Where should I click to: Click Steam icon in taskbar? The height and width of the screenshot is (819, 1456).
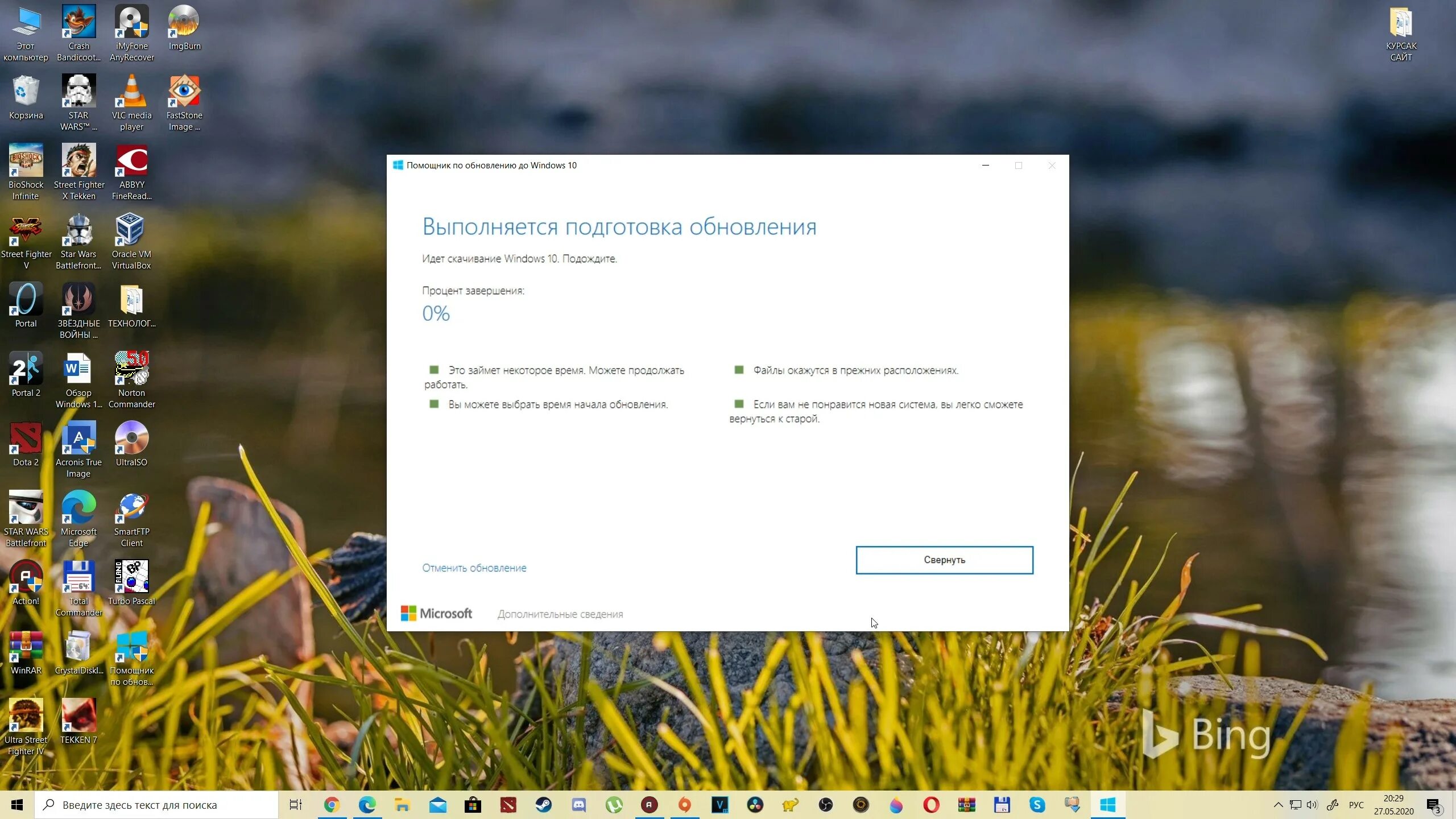pos(543,805)
